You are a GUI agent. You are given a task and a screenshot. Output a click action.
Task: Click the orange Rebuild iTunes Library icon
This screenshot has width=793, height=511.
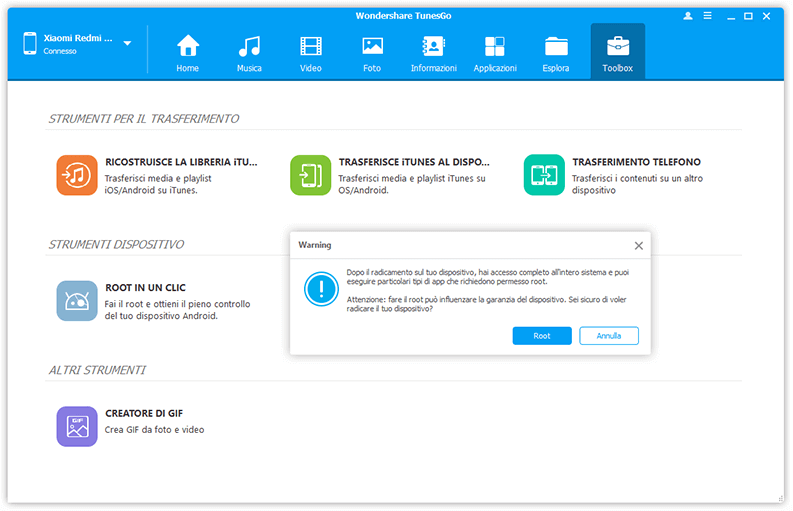coord(77,175)
